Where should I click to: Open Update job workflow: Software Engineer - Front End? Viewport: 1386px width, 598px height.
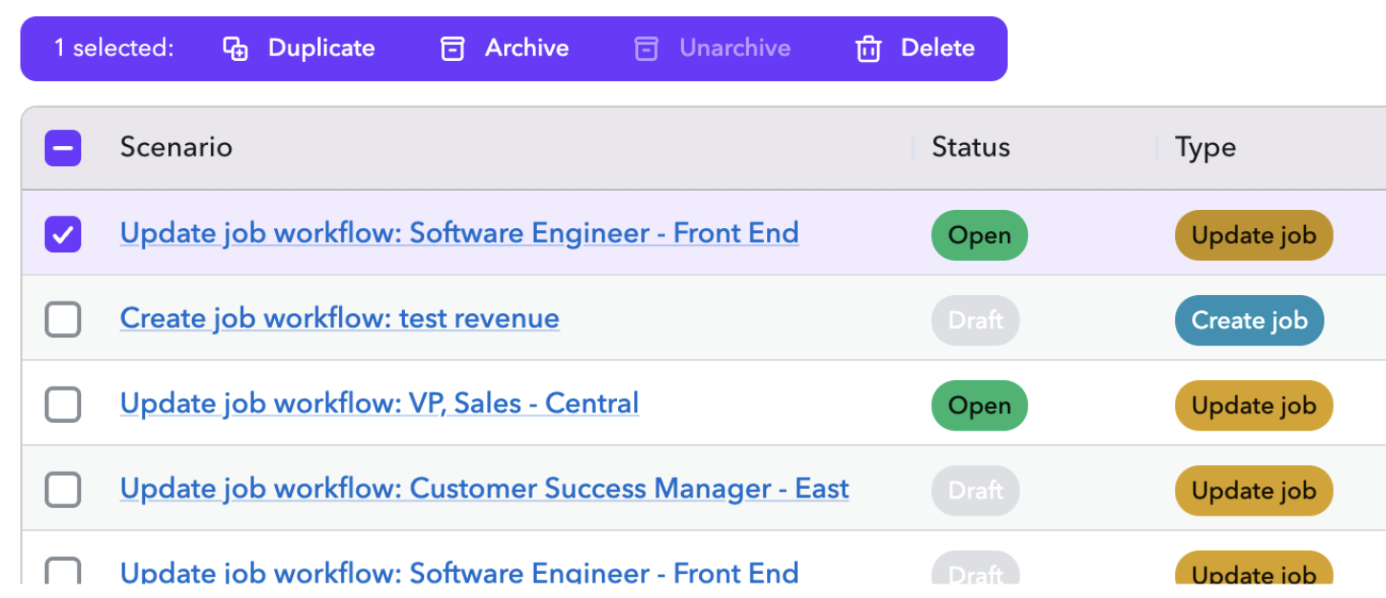(x=459, y=234)
